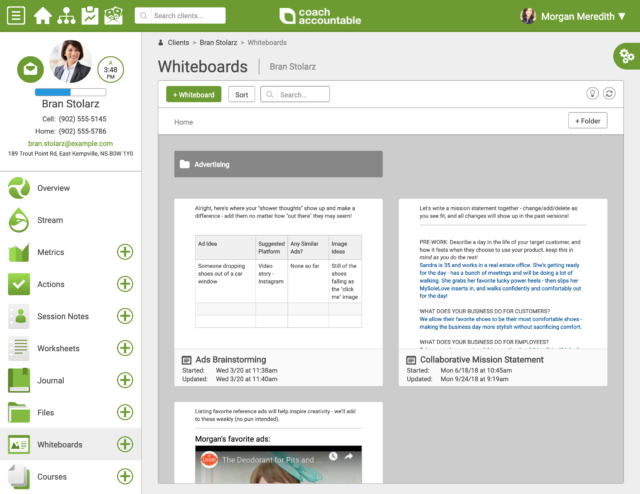
Task: Click the Home phone number (902) 555-5786
Action: 82,131
